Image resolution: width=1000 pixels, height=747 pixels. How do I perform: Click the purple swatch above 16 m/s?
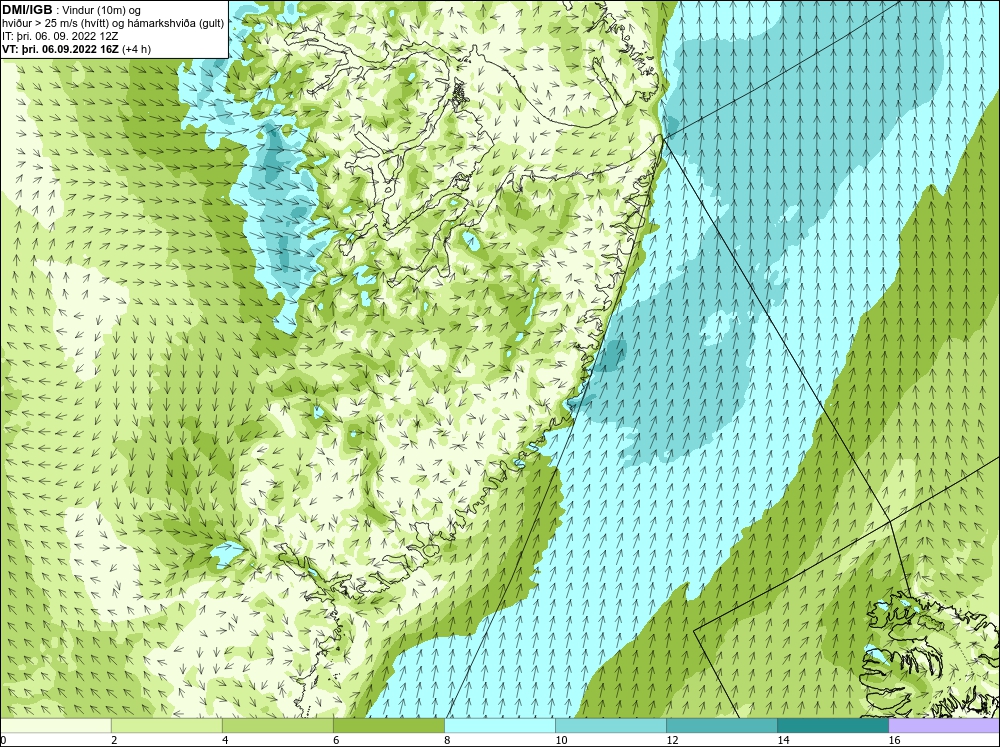(x=944, y=725)
